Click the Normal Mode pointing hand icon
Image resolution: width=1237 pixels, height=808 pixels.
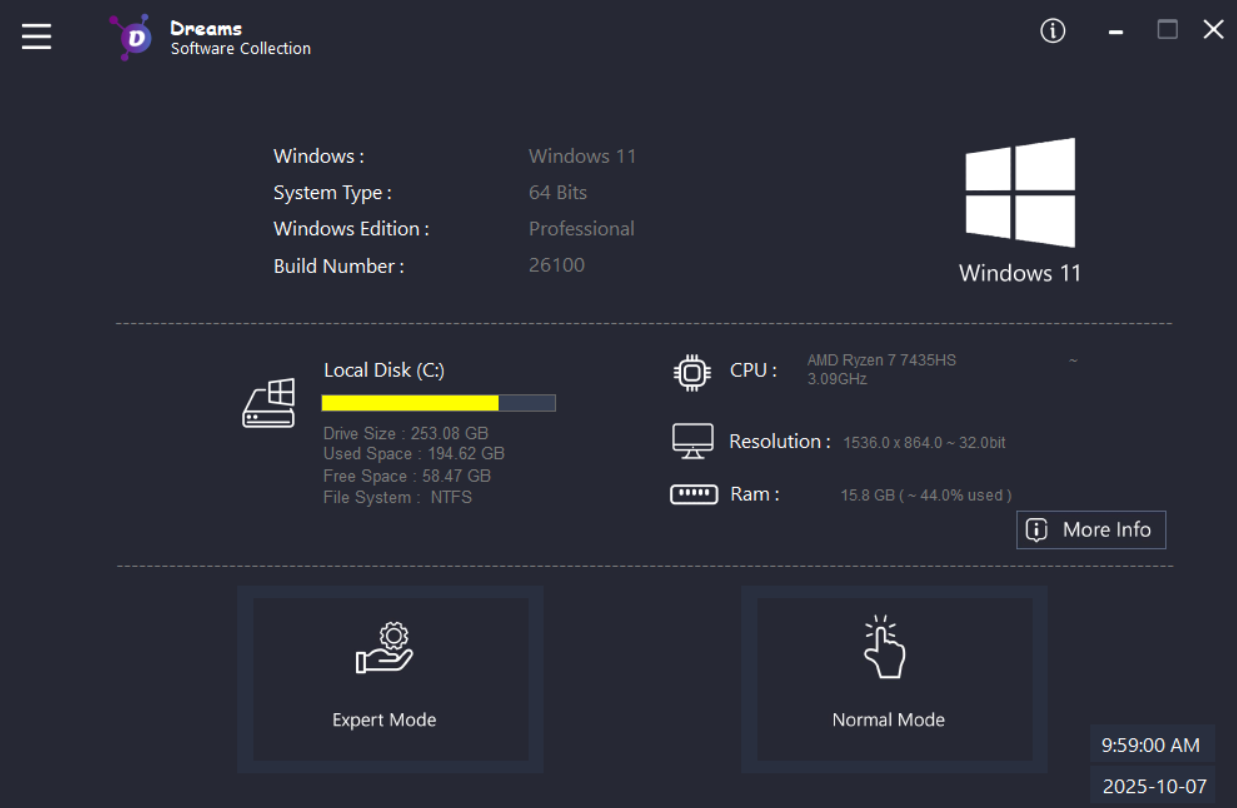click(885, 648)
